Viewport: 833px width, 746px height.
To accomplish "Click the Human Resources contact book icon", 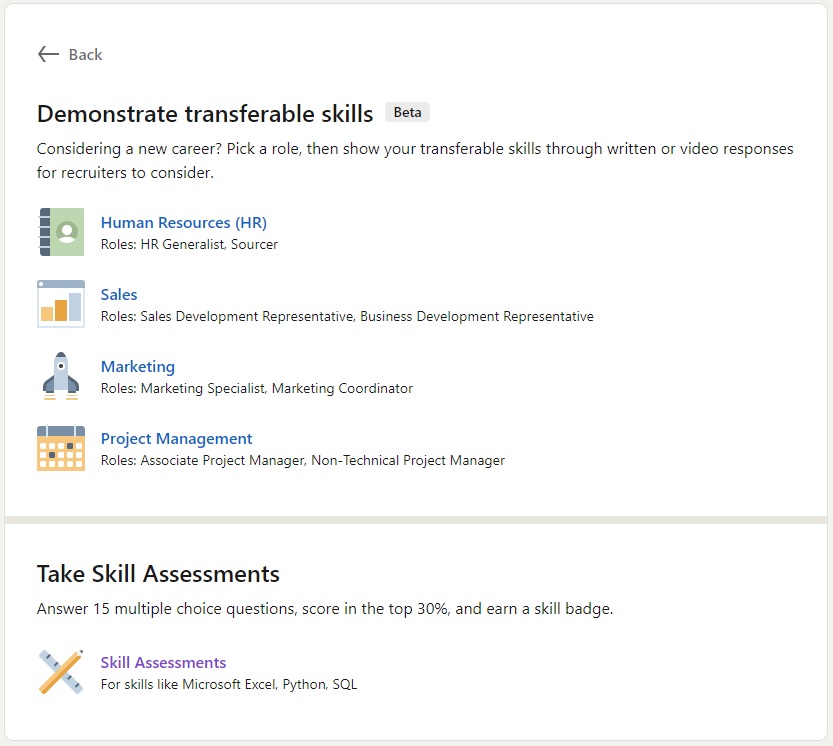I will click(x=61, y=232).
